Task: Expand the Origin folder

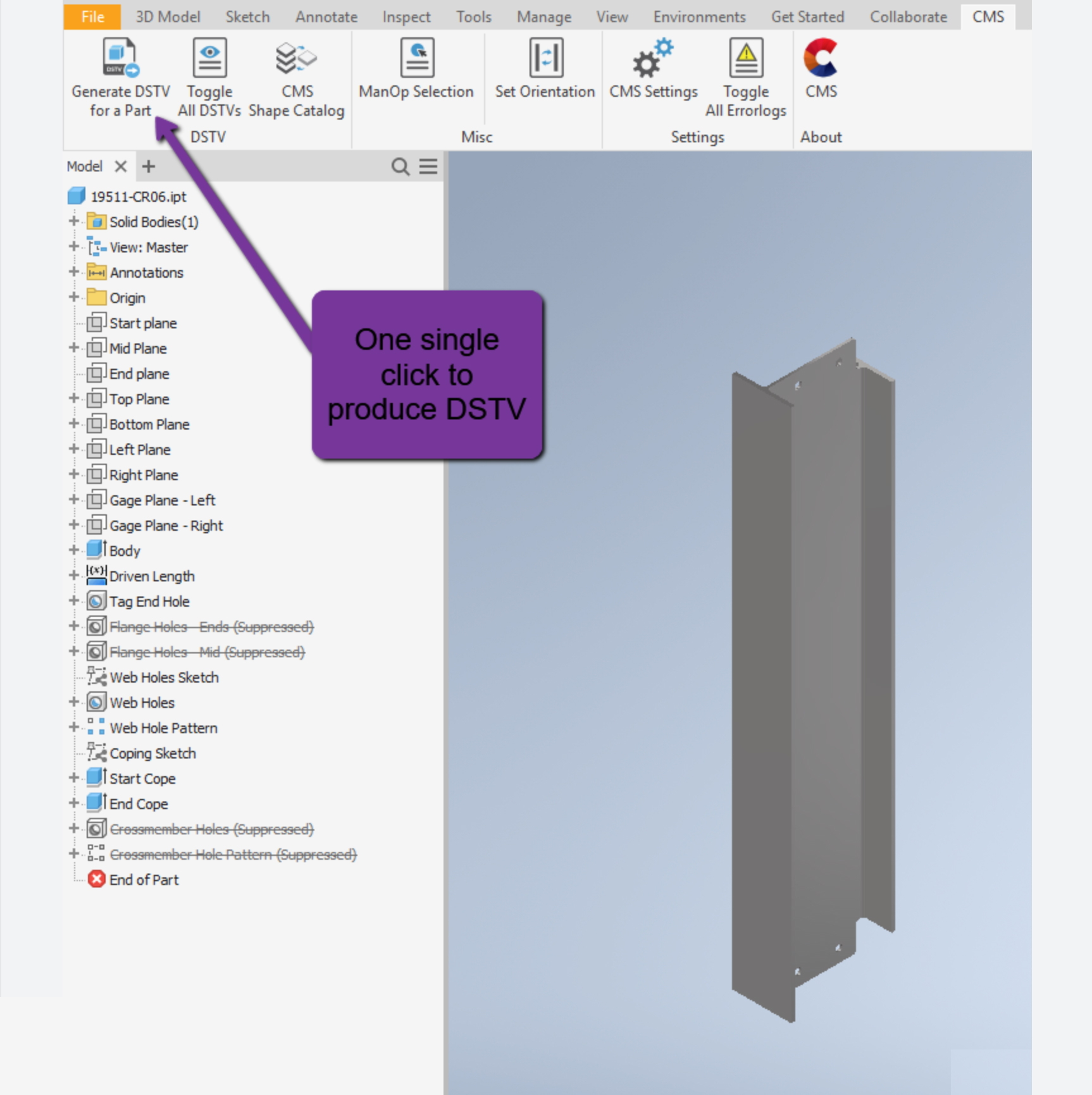Action: pos(73,297)
